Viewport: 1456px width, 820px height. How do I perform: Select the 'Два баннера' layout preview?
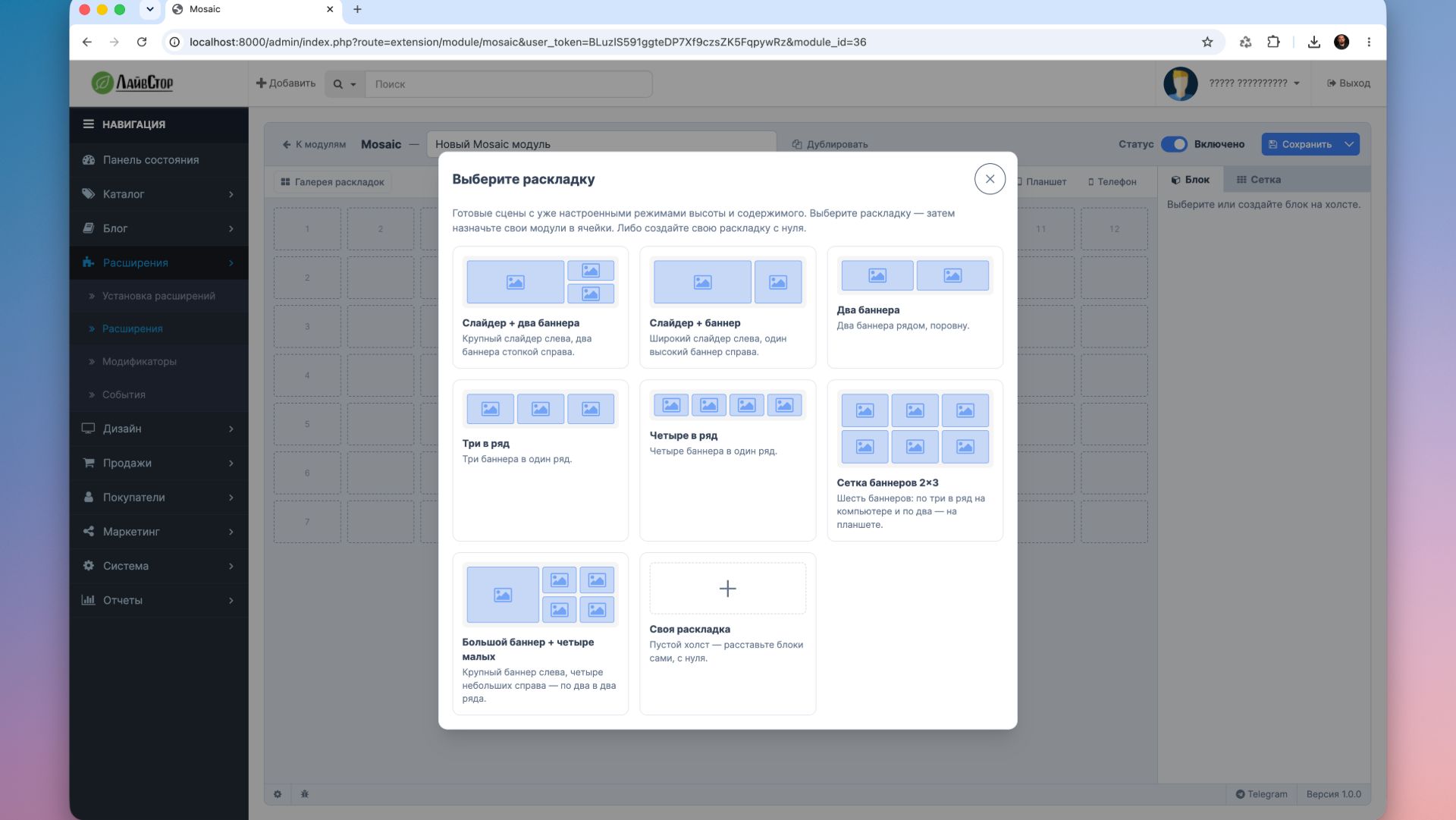coord(915,275)
